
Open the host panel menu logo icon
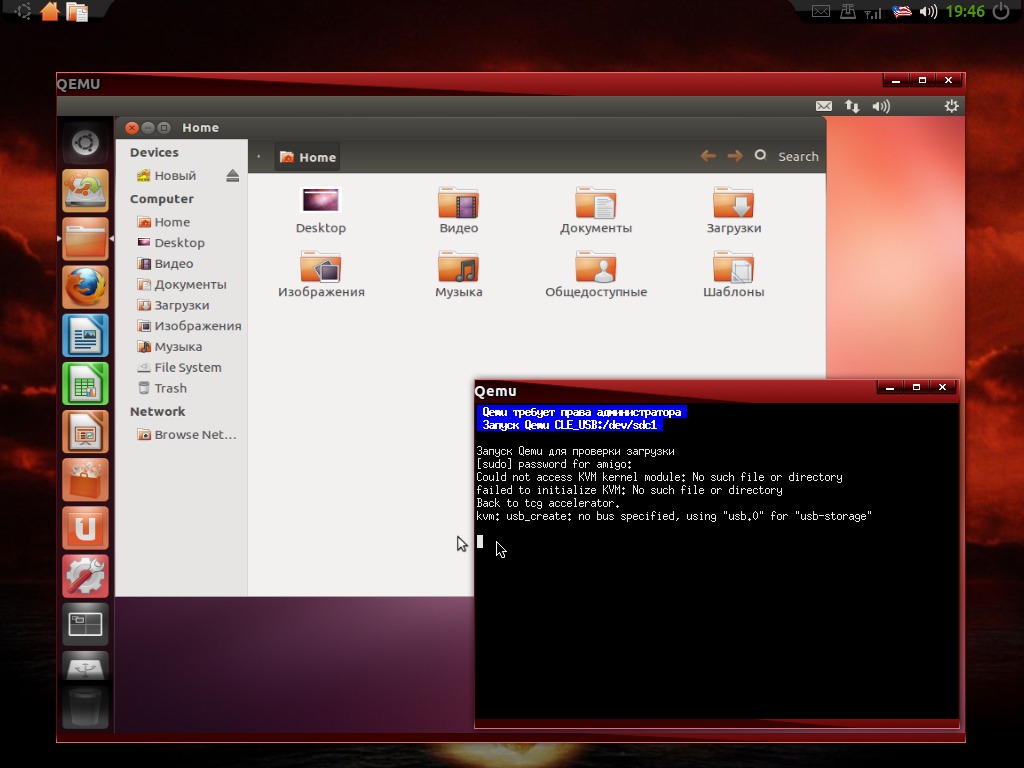coord(22,11)
